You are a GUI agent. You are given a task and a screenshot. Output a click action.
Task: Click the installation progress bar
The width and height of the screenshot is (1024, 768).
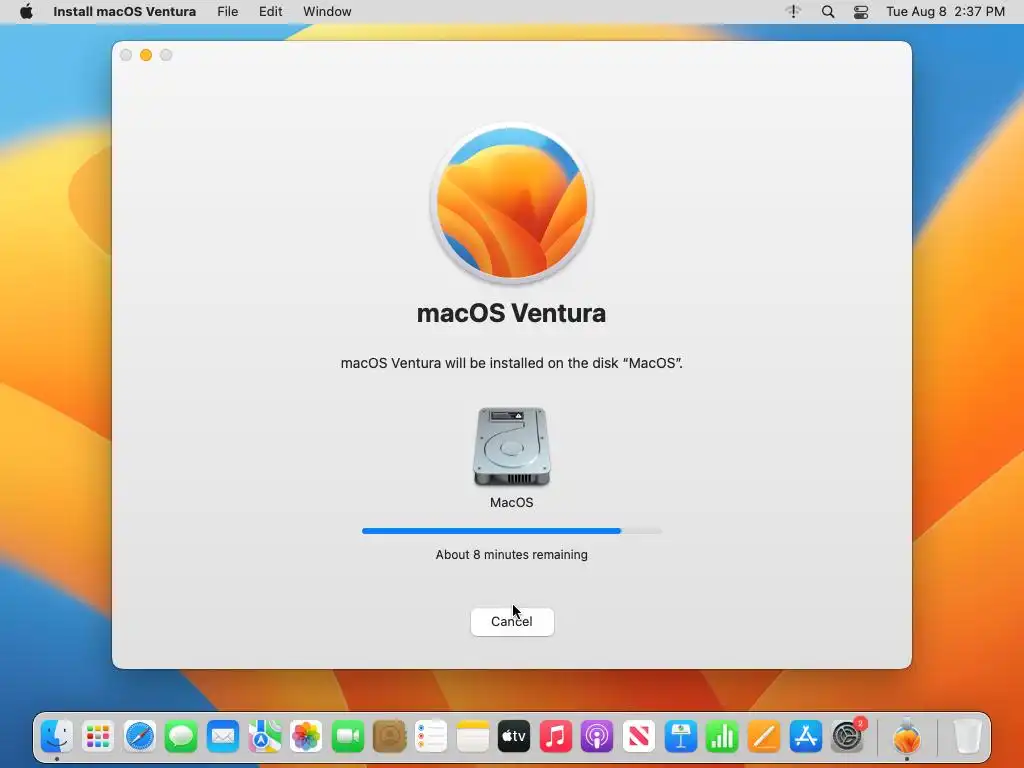(x=512, y=531)
